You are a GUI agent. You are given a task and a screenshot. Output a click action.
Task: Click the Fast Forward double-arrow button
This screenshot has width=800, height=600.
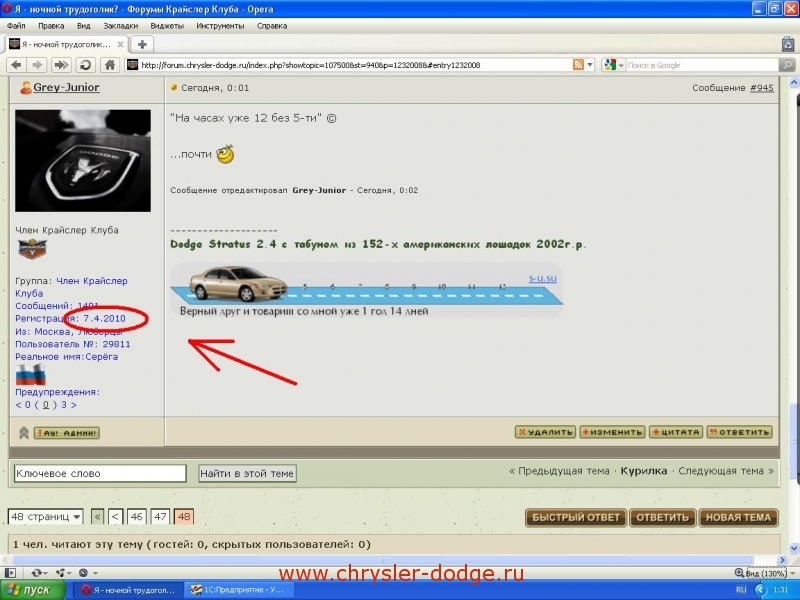(61, 65)
